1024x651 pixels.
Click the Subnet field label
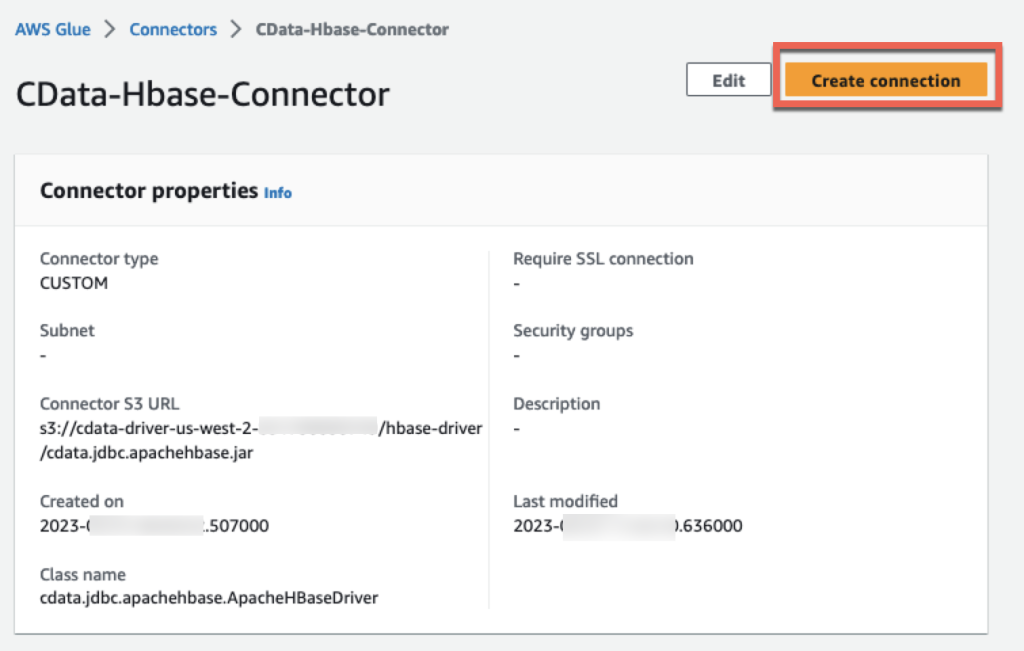67,330
